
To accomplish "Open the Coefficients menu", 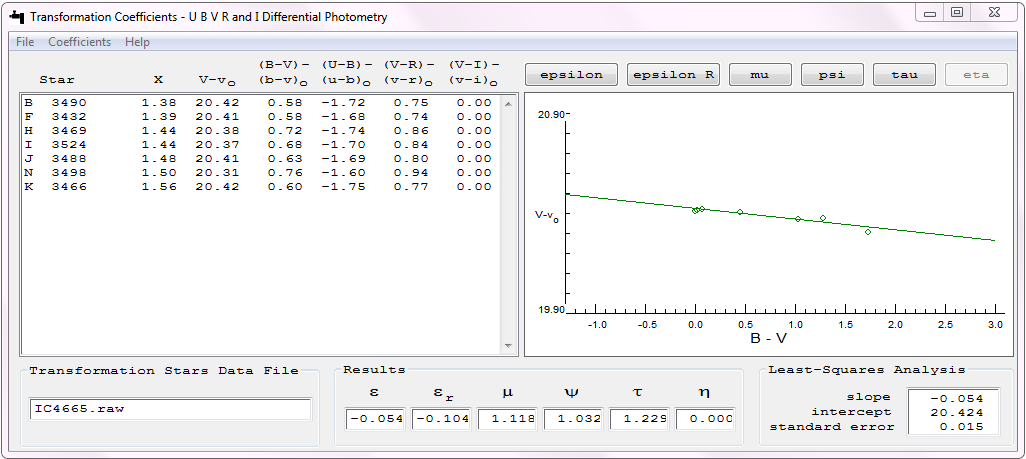I will click(80, 42).
